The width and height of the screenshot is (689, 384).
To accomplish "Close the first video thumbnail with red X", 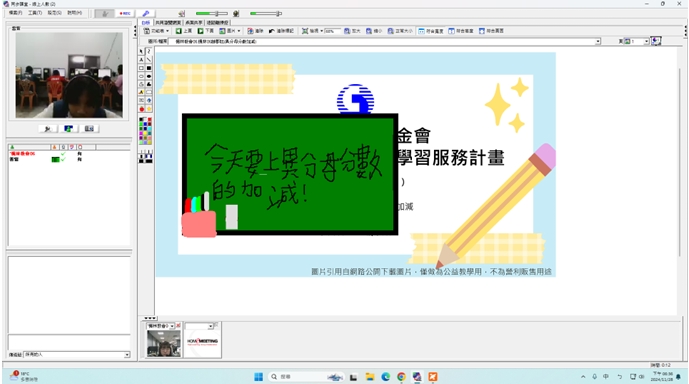I will [x=178, y=326].
